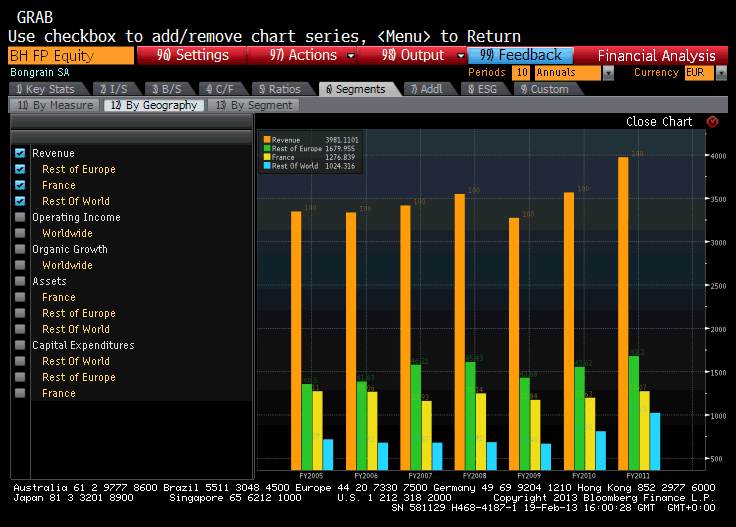Check the Assets checkbox

(x=20, y=281)
